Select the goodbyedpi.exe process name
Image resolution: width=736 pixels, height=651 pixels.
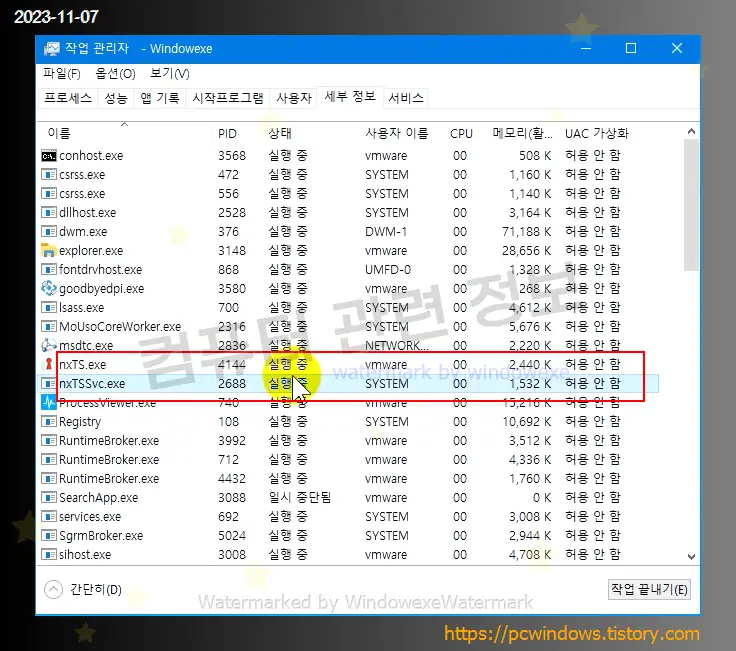(101, 288)
